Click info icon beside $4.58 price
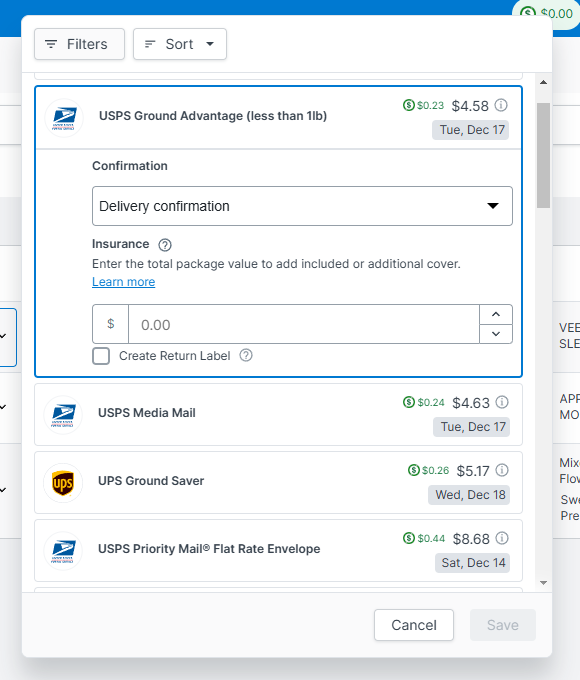Viewport: 580px width, 680px height. coord(501,105)
